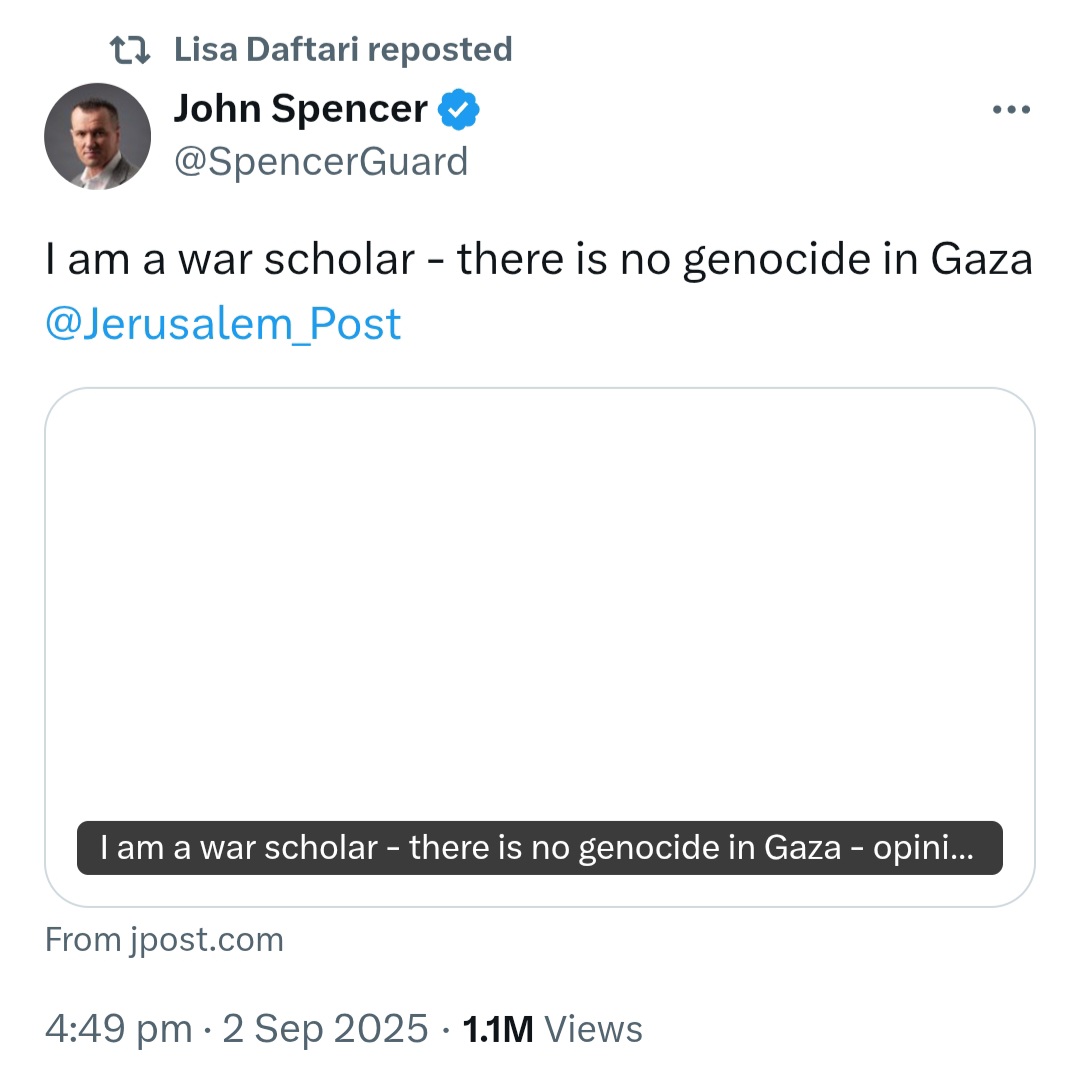Click the dark article title caption overlay
Image resolution: width=1080 pixels, height=1074 pixels.
(540, 848)
